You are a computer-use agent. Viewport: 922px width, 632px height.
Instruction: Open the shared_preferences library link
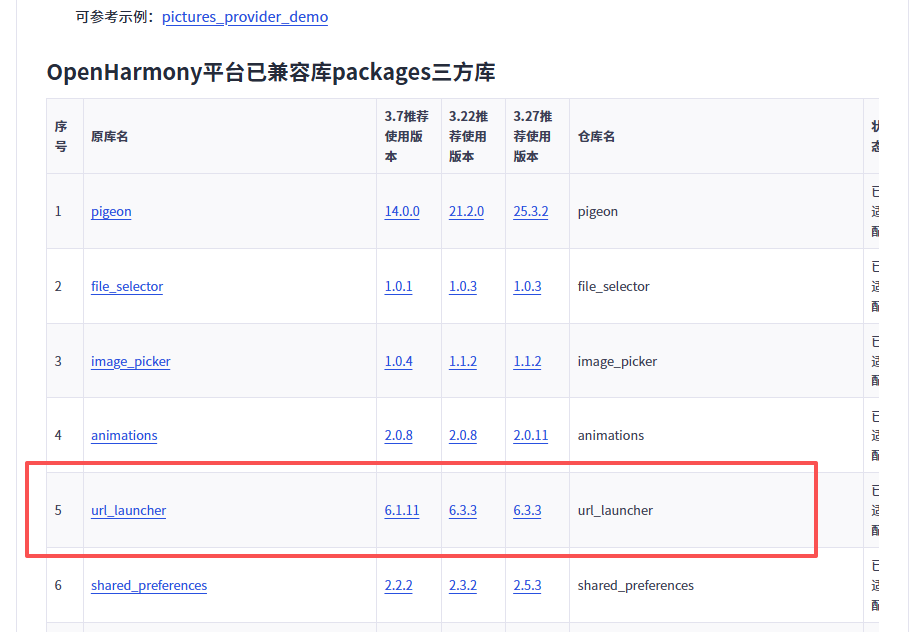pyautogui.click(x=149, y=586)
